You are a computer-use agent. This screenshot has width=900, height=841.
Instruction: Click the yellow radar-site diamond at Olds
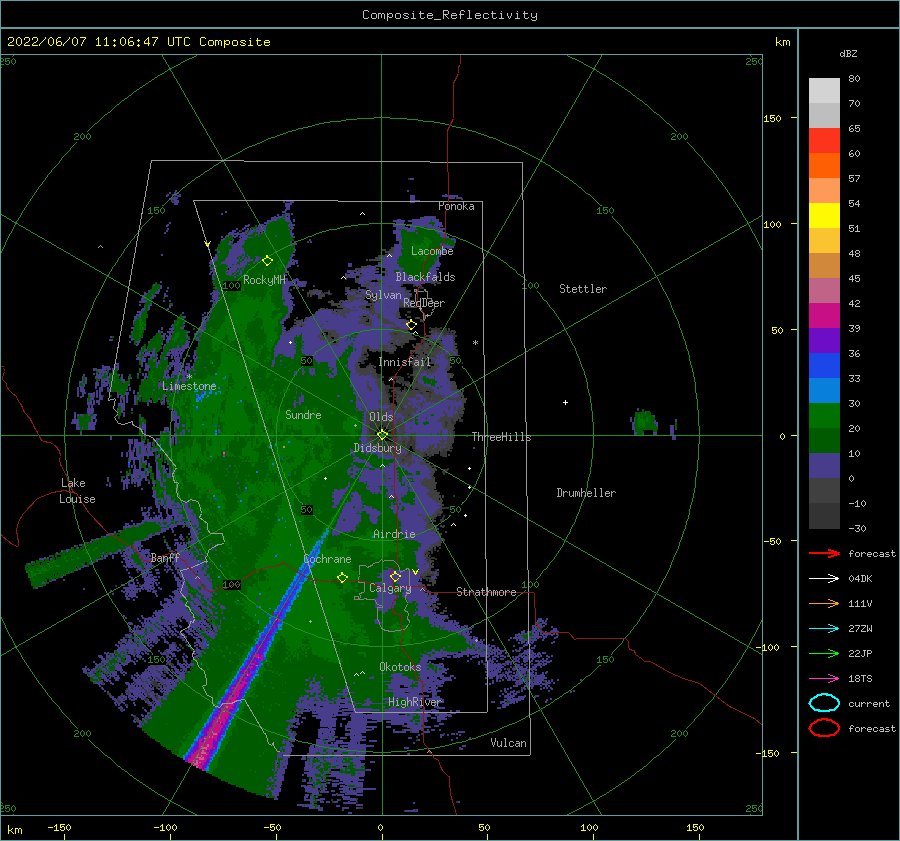click(x=382, y=435)
